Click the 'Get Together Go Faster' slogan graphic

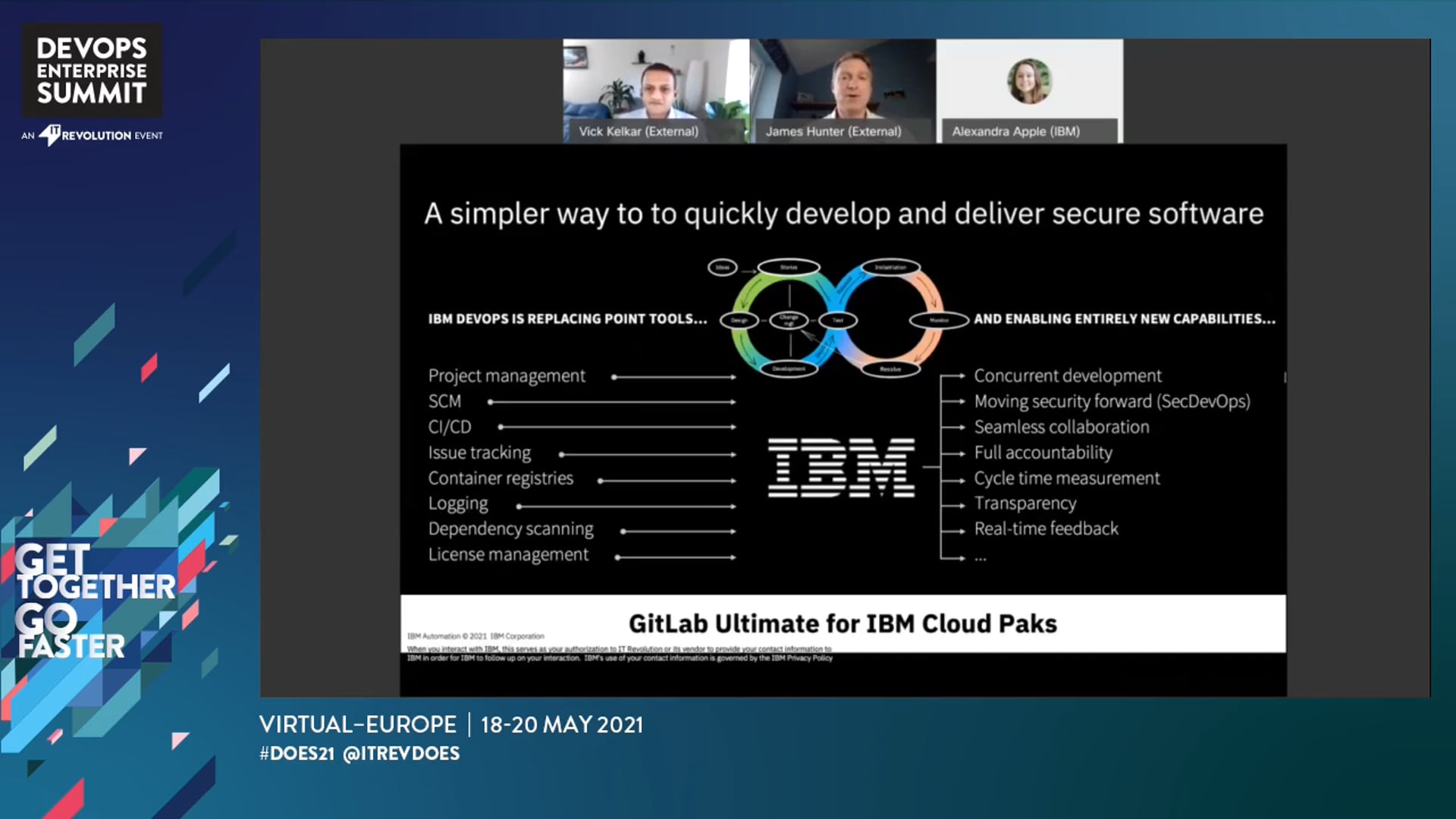tap(96, 601)
